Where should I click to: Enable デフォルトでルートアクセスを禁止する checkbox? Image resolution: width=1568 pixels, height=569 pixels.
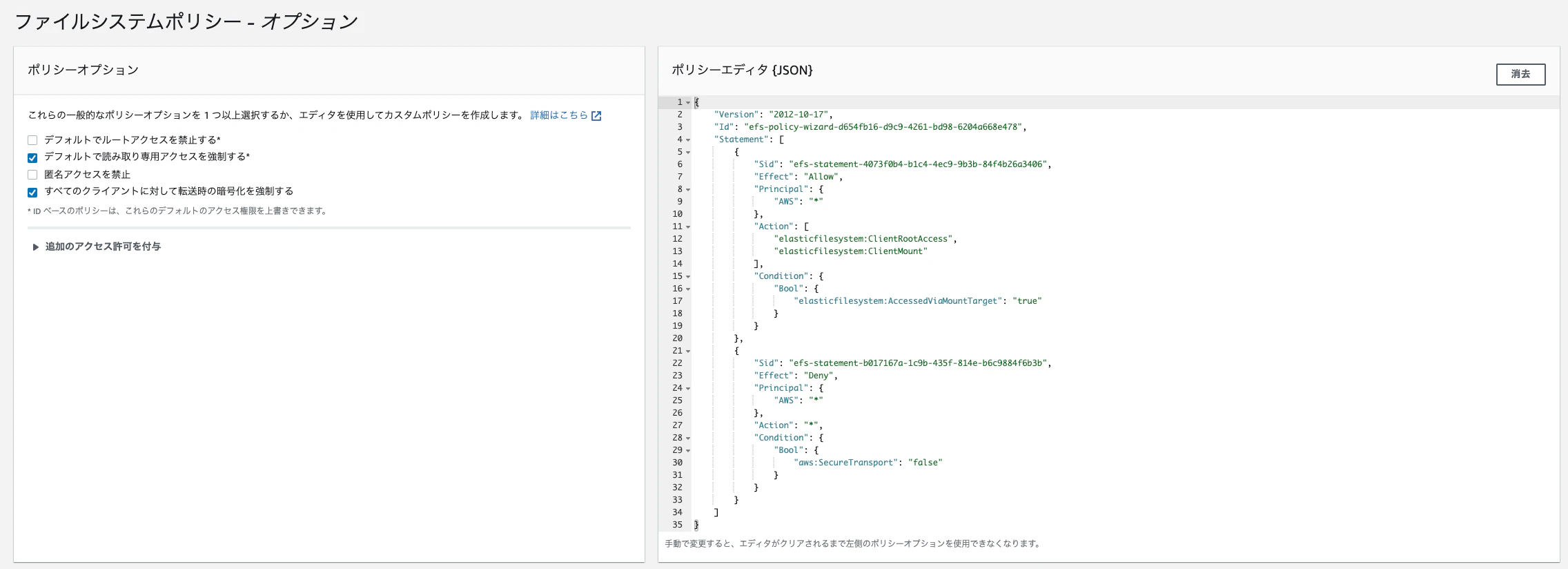pyautogui.click(x=32, y=140)
